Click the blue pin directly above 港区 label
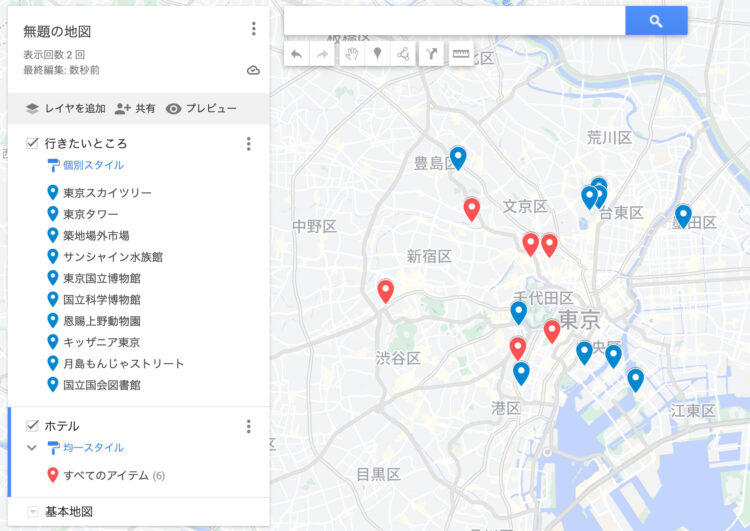Viewport: 750px width, 531px height. (x=521, y=373)
